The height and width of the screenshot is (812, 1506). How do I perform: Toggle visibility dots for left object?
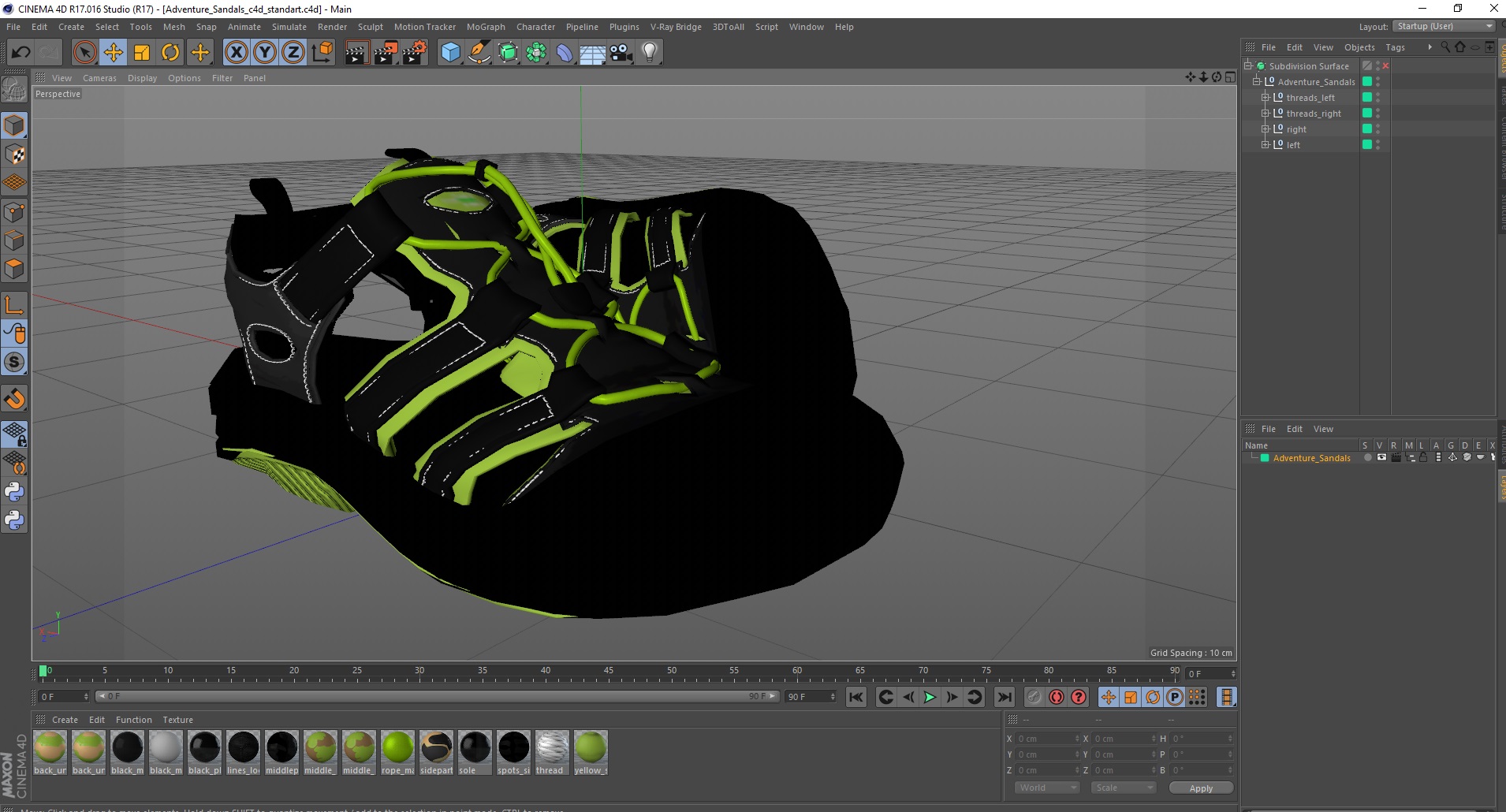tap(1378, 144)
